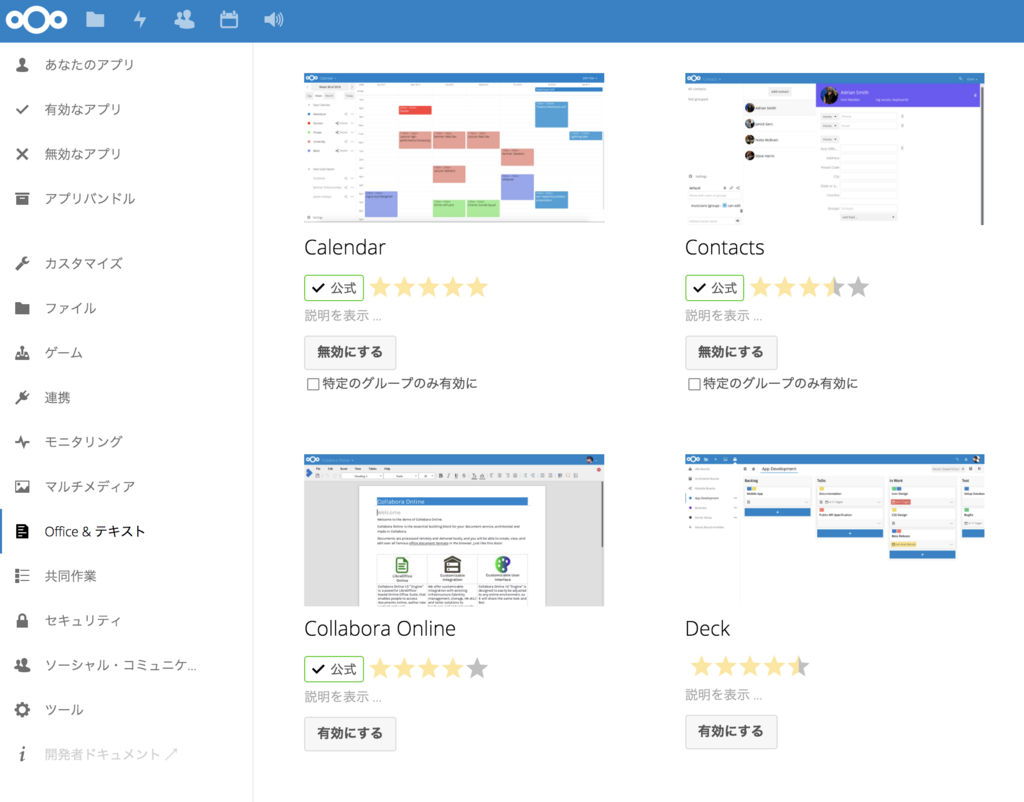The height and width of the screenshot is (802, 1024).
Task: Click the Deck star rating
Action: point(750,667)
